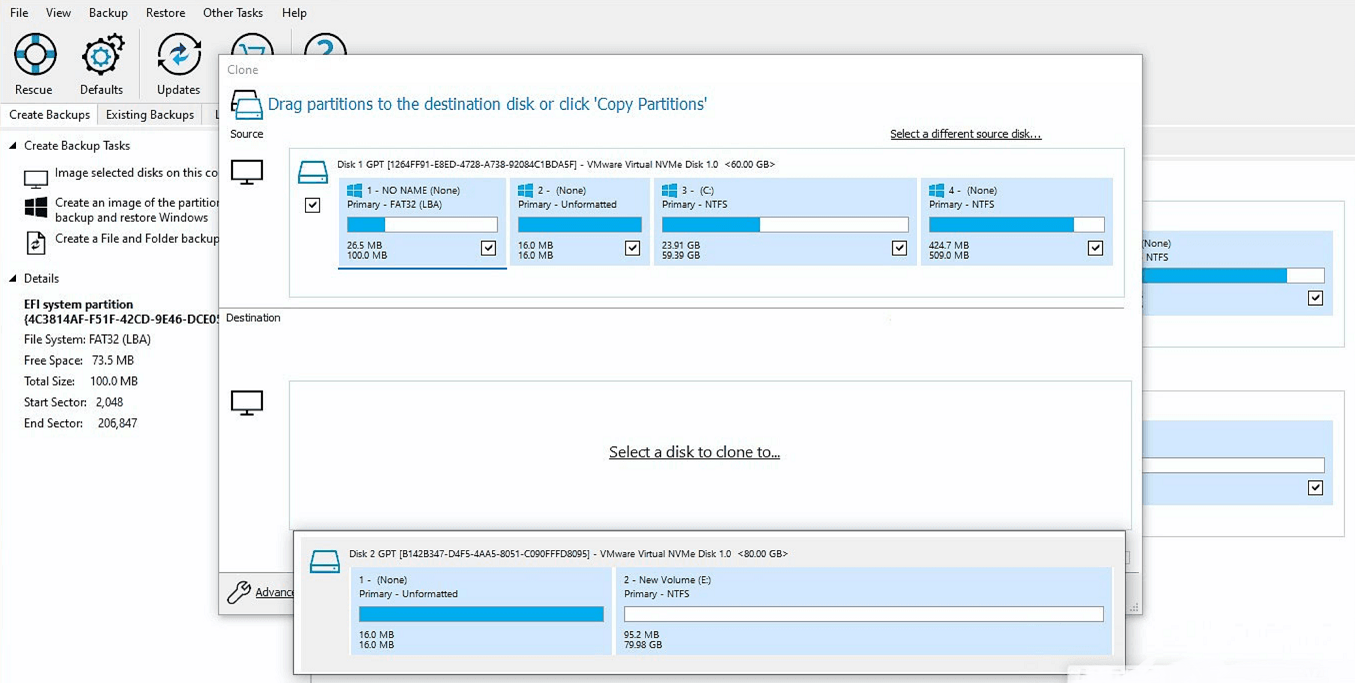Toggle upper checkbox in background main window
Viewport: 1355px width, 683px height.
(x=1315, y=298)
